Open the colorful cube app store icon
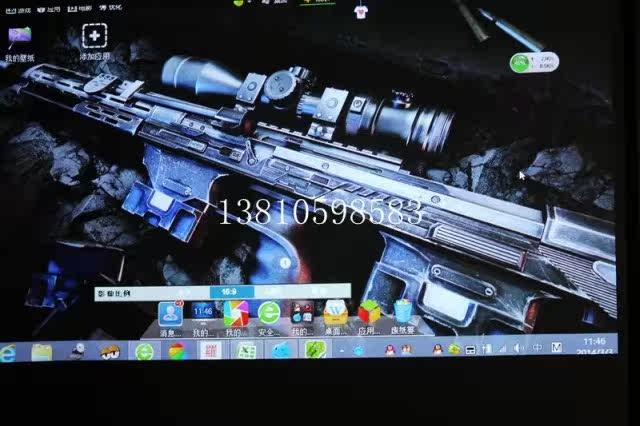Image resolution: width=640 pixels, height=426 pixels. coord(369,314)
